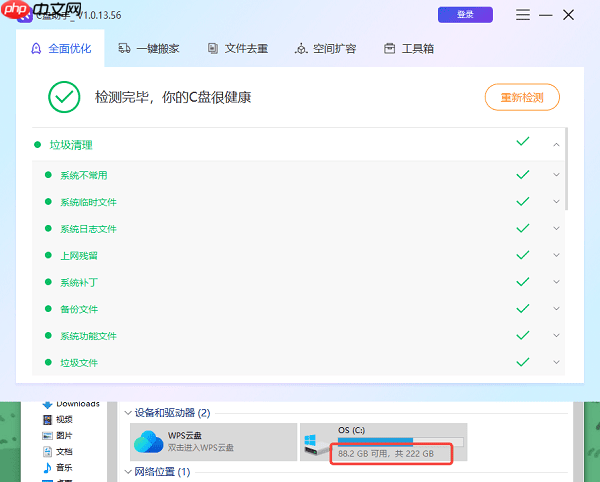The width and height of the screenshot is (600, 482).
Task: Expand the 系统功能文件 row
Action: pos(556,335)
